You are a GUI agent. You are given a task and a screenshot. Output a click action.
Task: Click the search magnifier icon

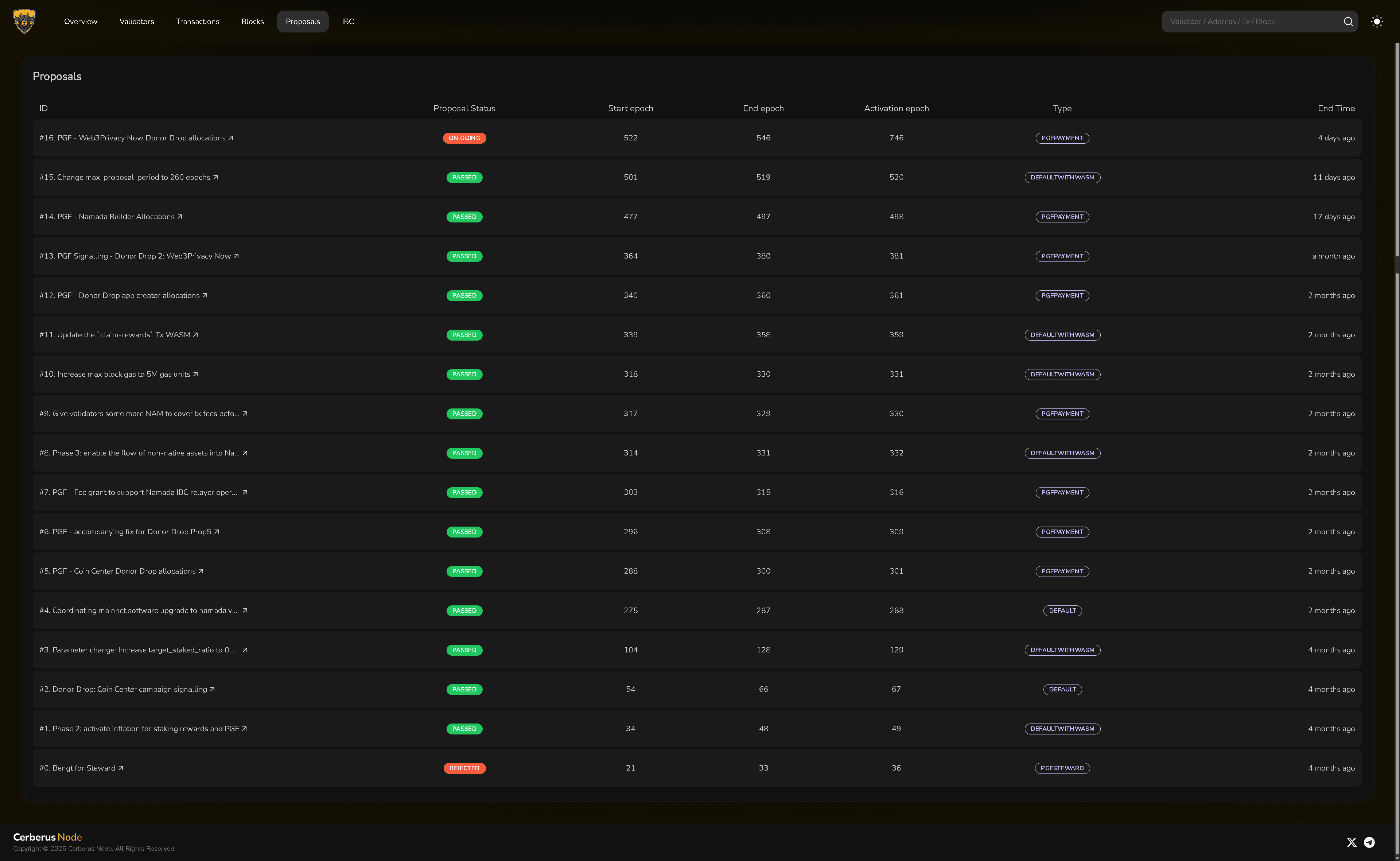pos(1348,22)
